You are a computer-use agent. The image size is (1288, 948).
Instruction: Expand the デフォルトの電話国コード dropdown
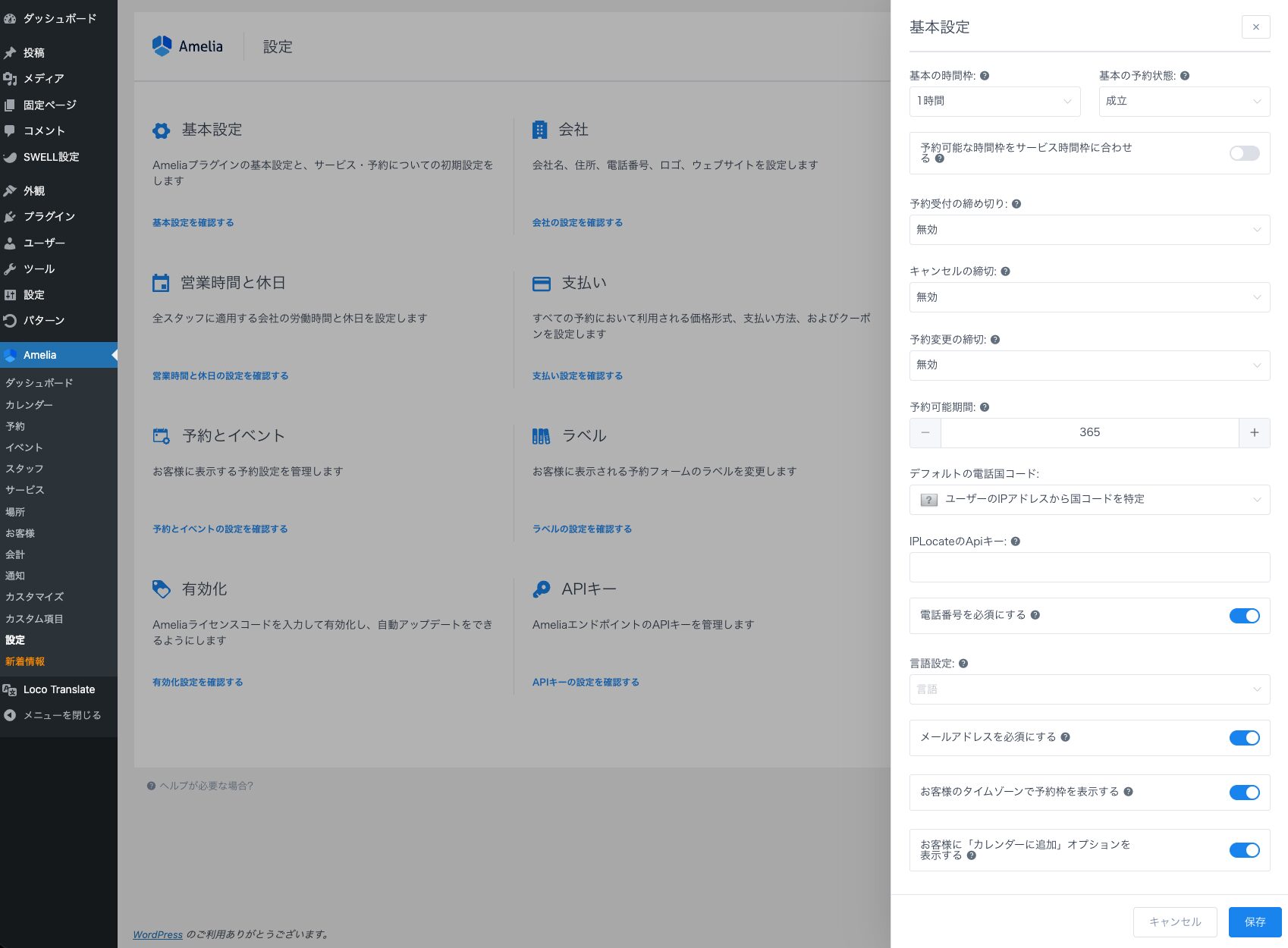pyautogui.click(x=1089, y=500)
